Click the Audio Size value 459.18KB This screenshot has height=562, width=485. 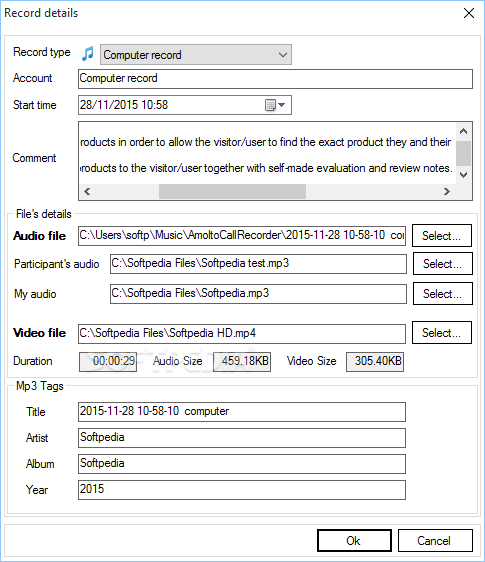[x=242, y=362]
